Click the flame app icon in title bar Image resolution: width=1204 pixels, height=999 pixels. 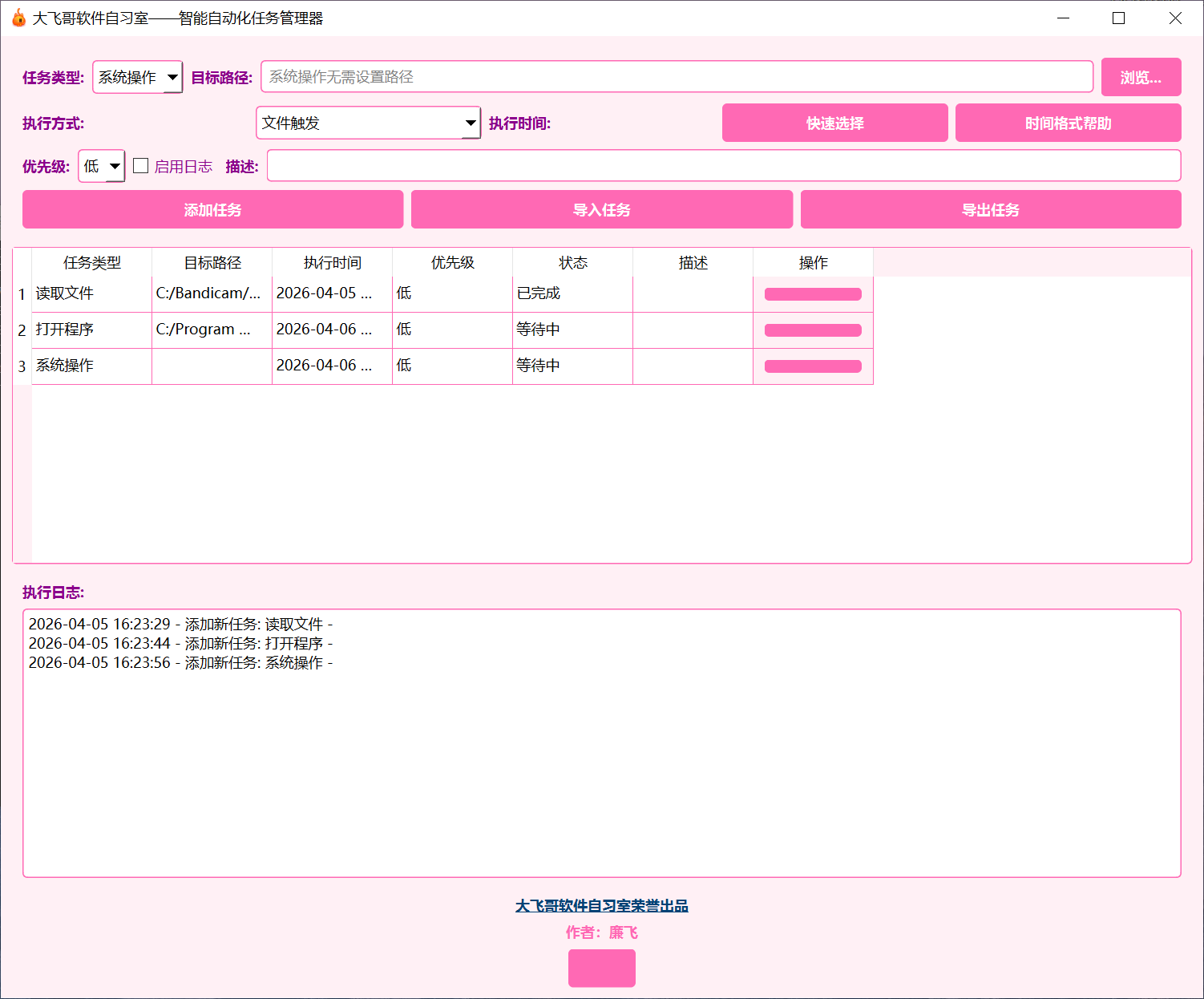click(18, 18)
